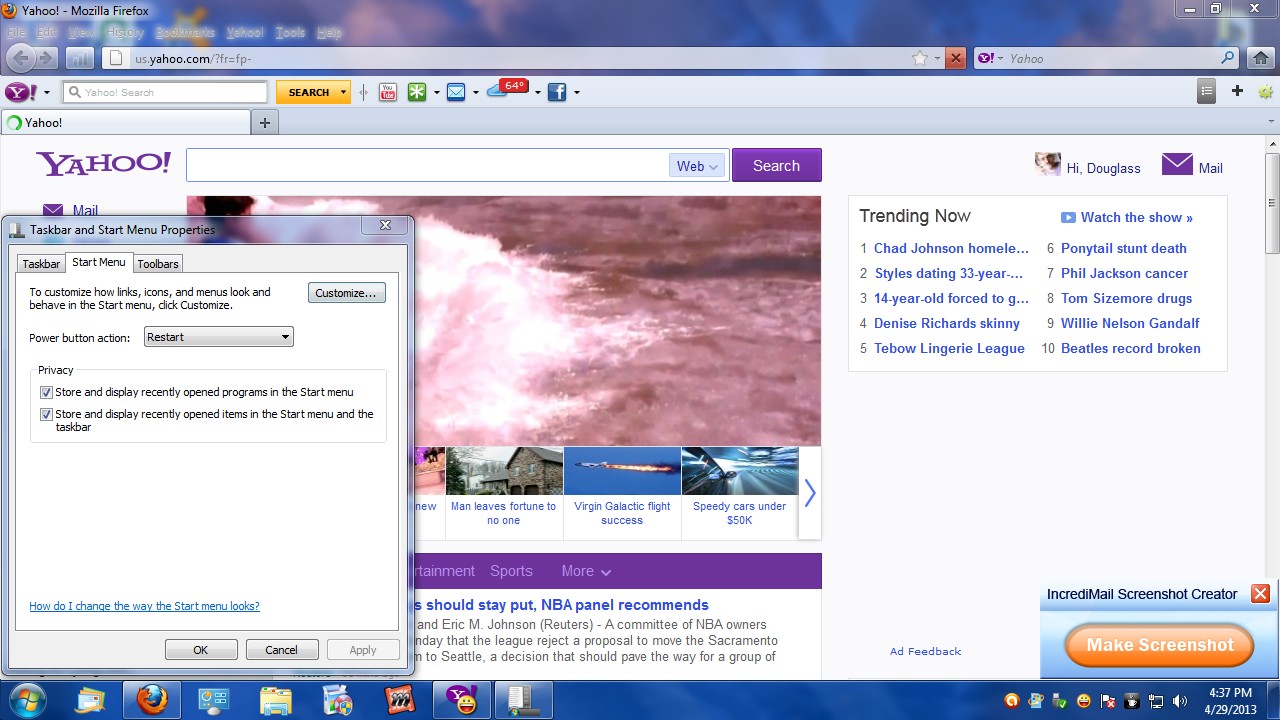Open the Facebook toolbar icon
This screenshot has width=1280, height=720.
pos(557,92)
